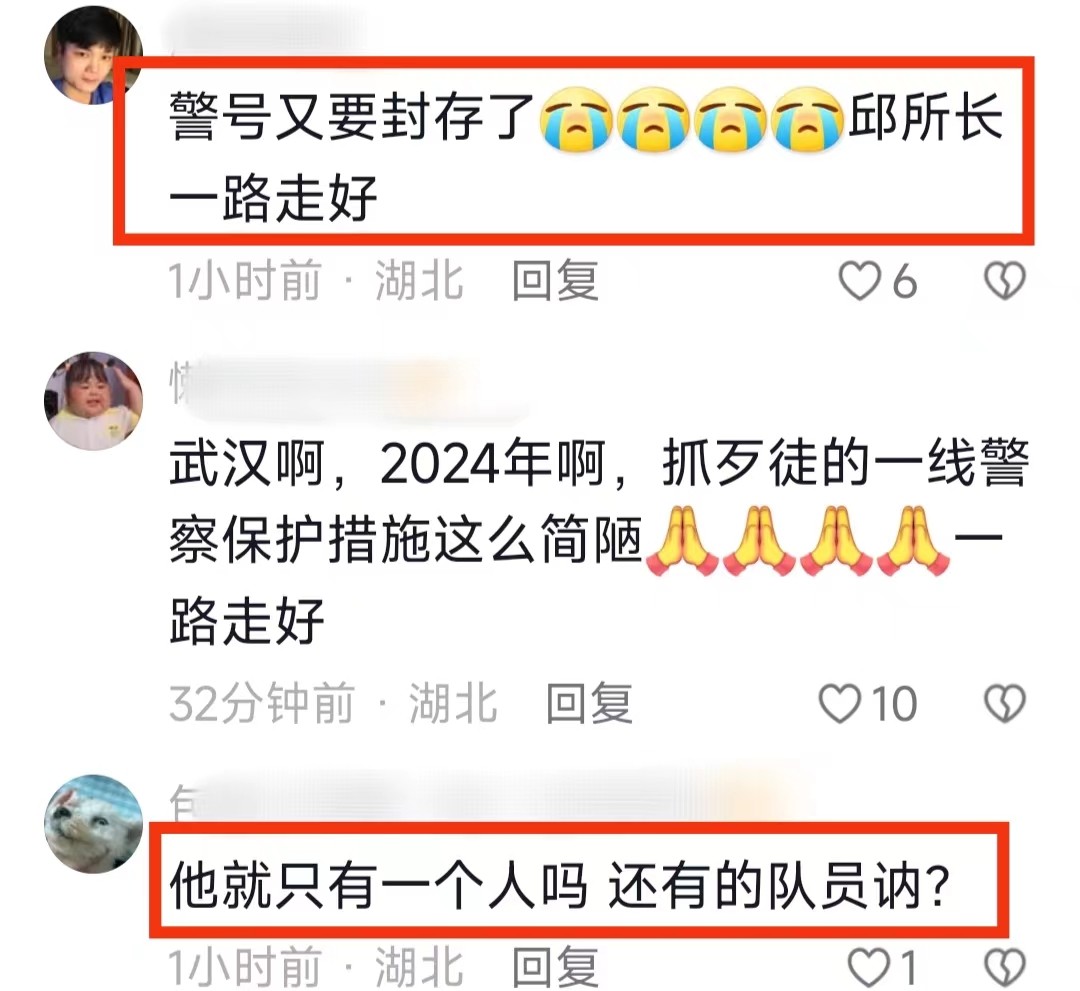1080x991 pixels.
Task: Select the comment text 他就只有一个人吗 还有的队员呐
Action: pyautogui.click(x=560, y=887)
